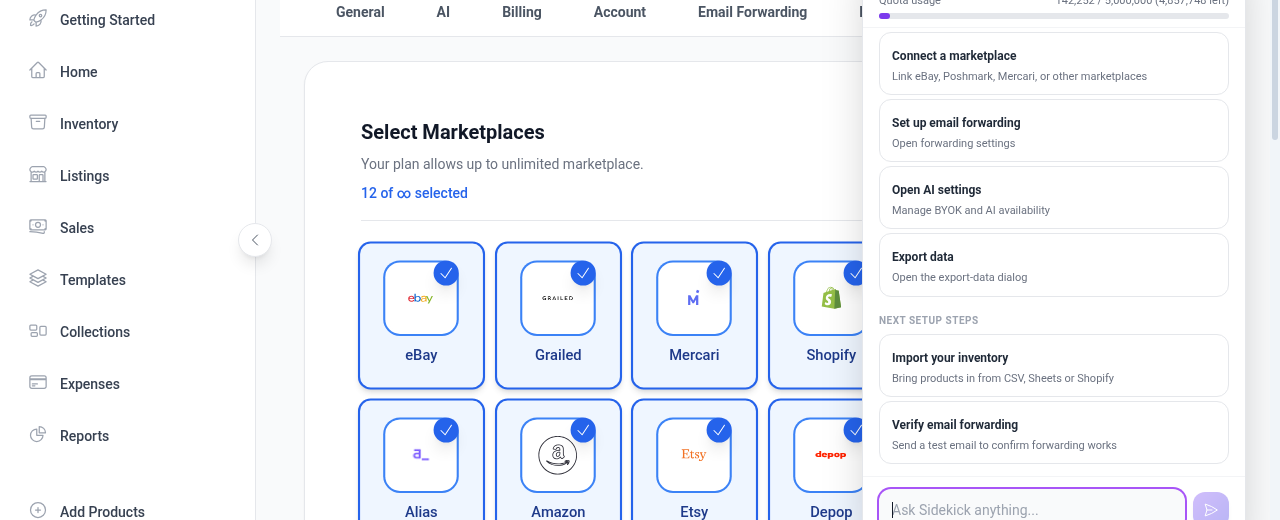Click the Sales cash icon

pyautogui.click(x=38, y=227)
